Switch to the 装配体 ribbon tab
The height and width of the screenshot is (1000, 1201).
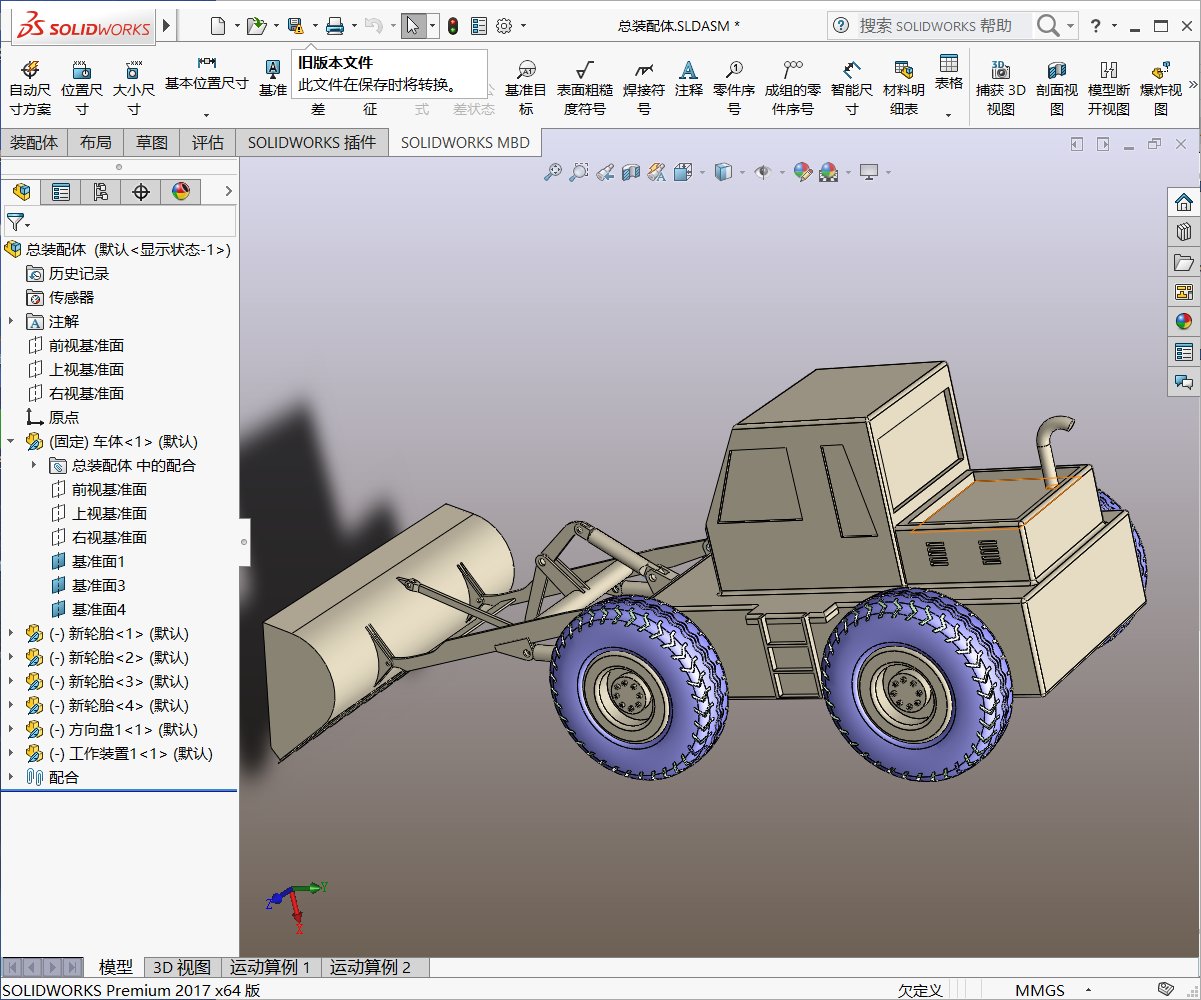33,142
